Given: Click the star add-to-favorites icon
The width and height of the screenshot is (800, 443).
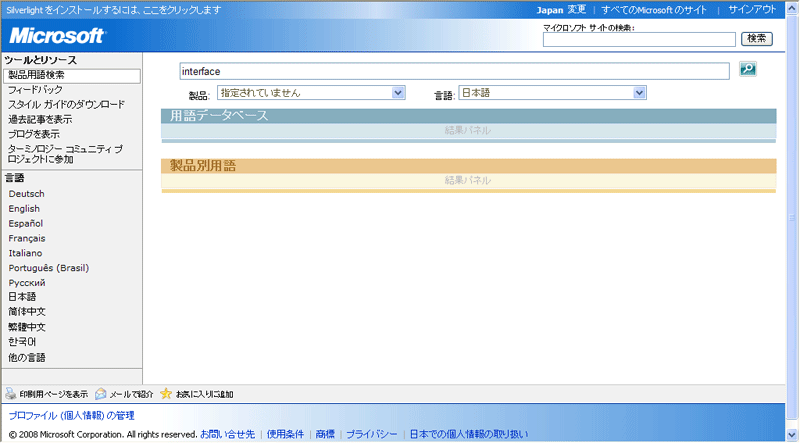Looking at the screenshot, I should pos(166,393).
